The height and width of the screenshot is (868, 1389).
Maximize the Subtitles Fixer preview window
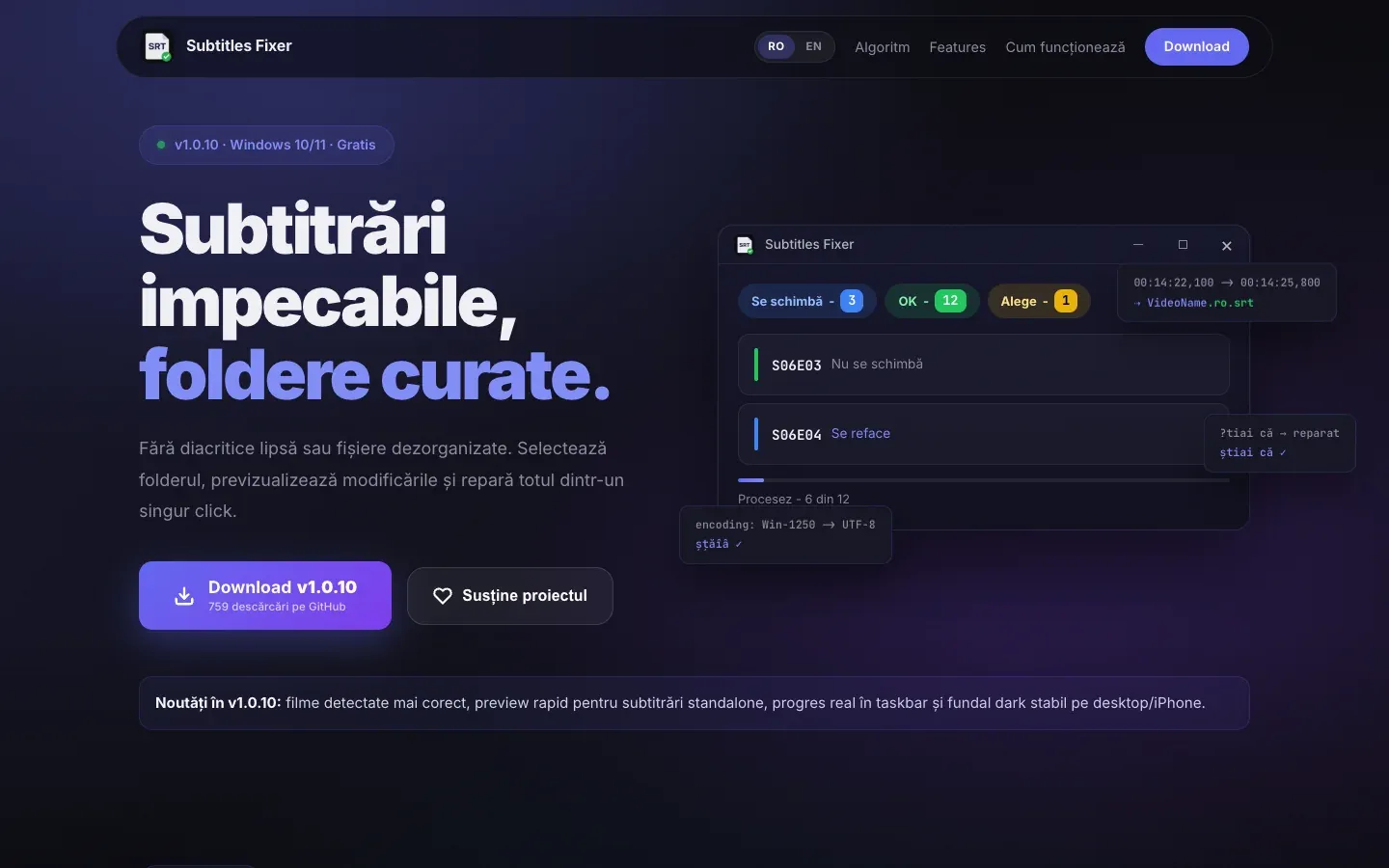pos(1183,245)
